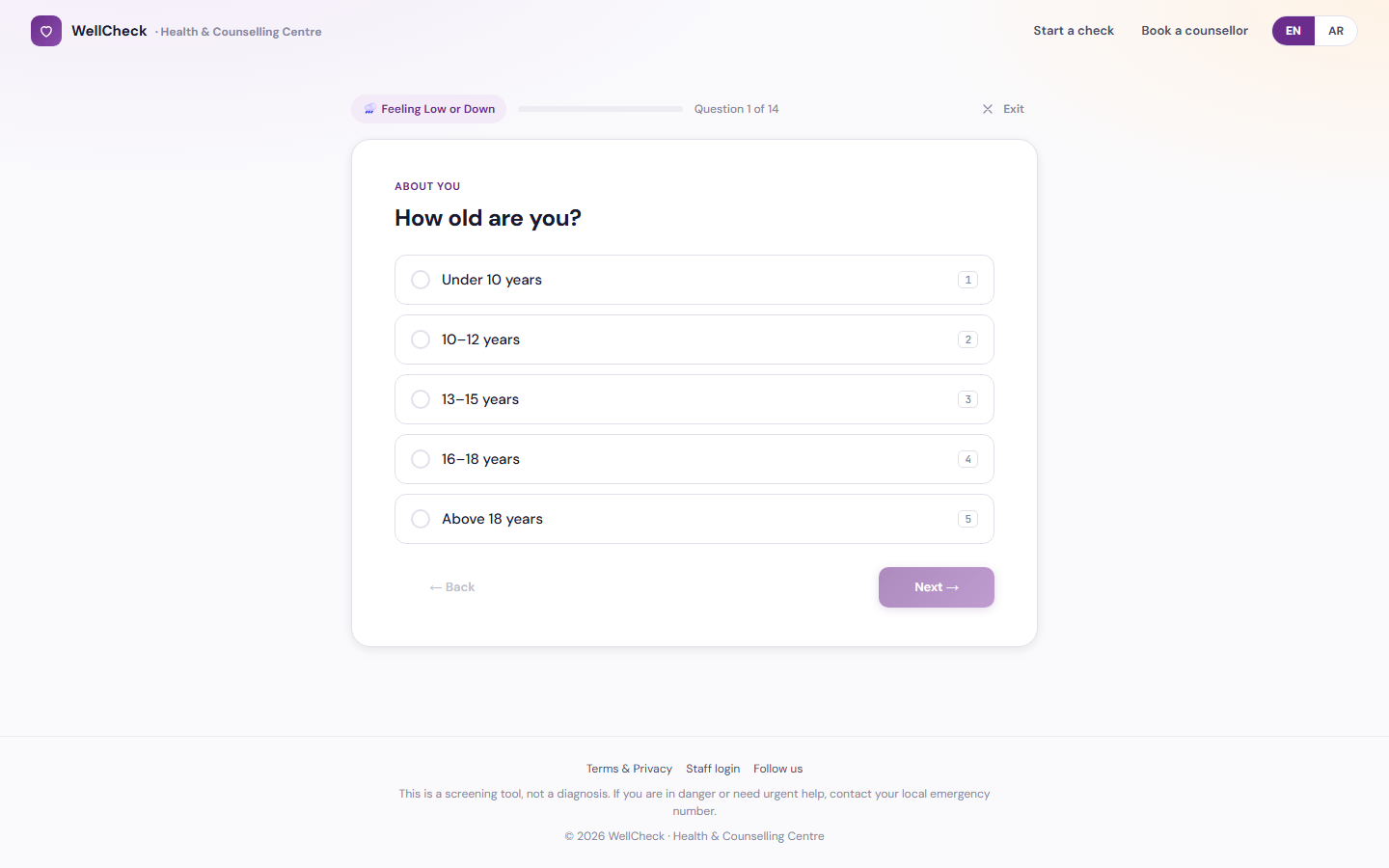Click keyboard shortcut badge 5
Viewport: 1389px width, 868px height.
click(x=967, y=519)
